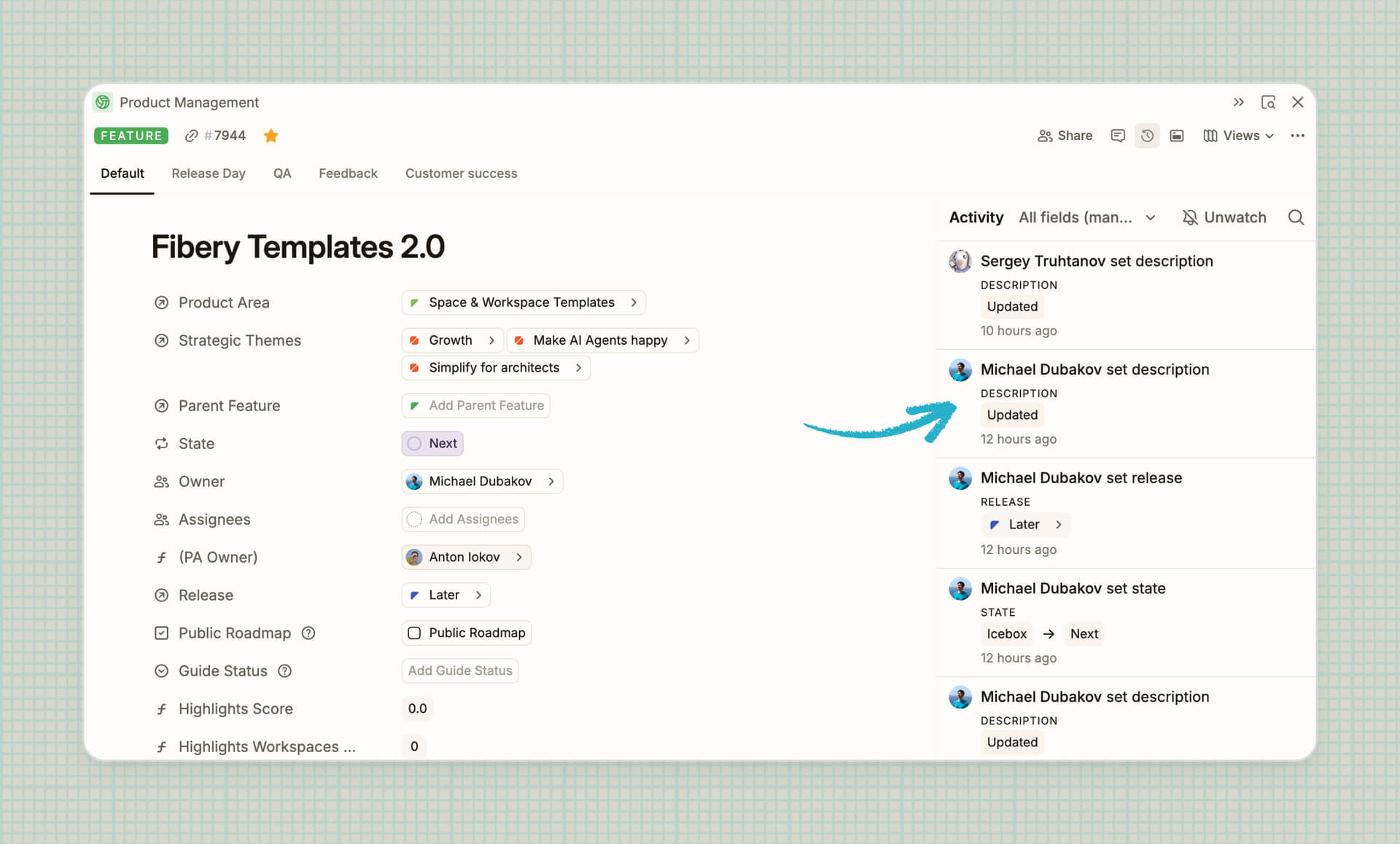Open the Later release field value

446,595
